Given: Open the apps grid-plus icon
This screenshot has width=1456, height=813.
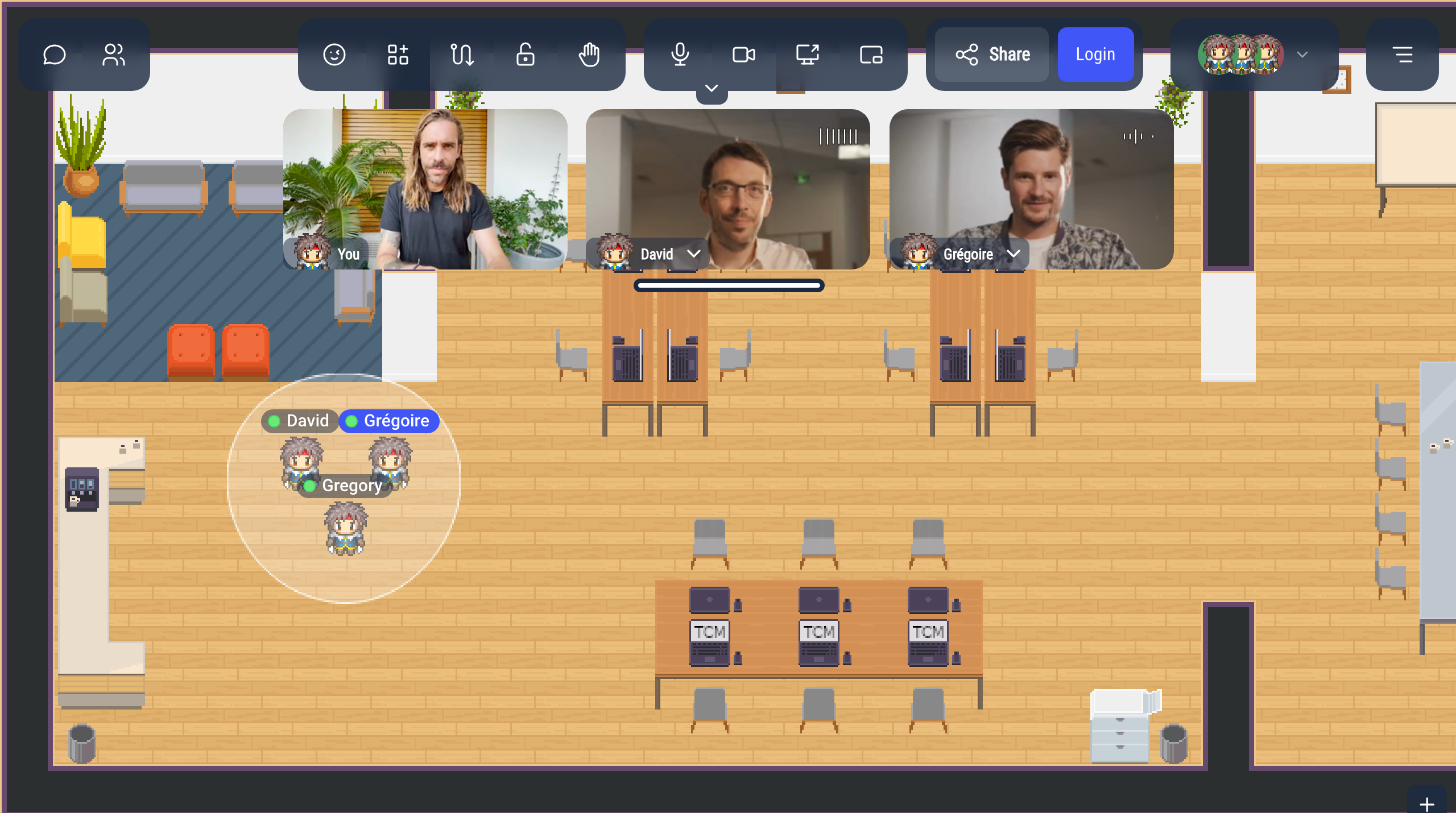Looking at the screenshot, I should 398,55.
